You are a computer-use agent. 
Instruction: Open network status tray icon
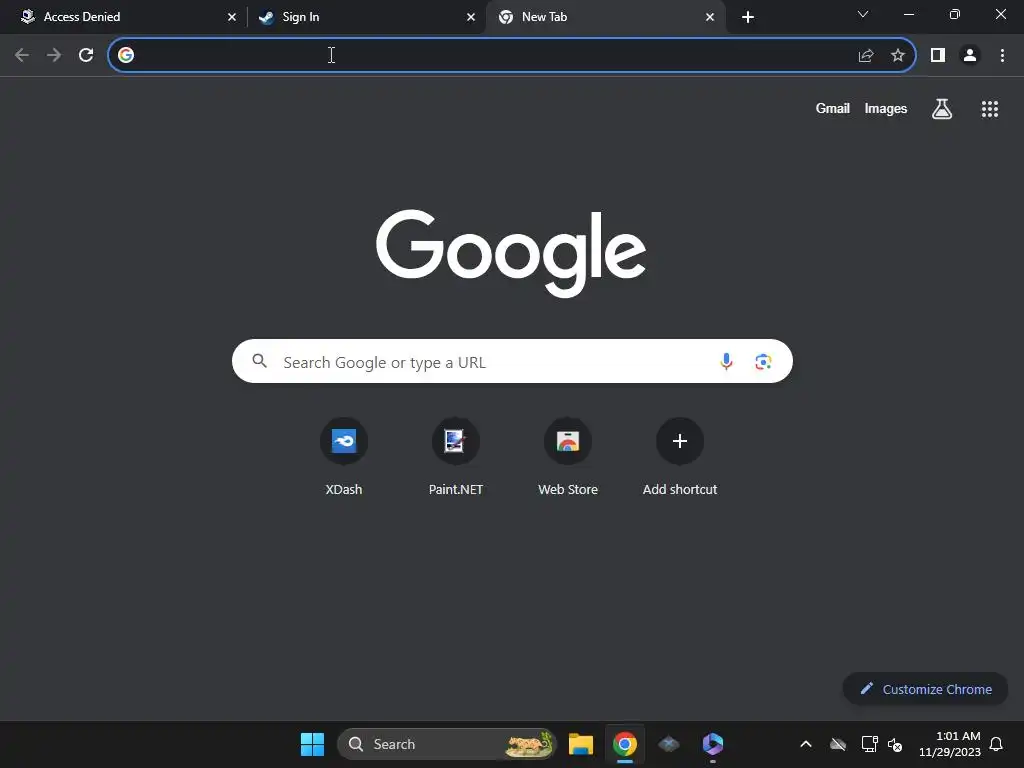click(869, 744)
